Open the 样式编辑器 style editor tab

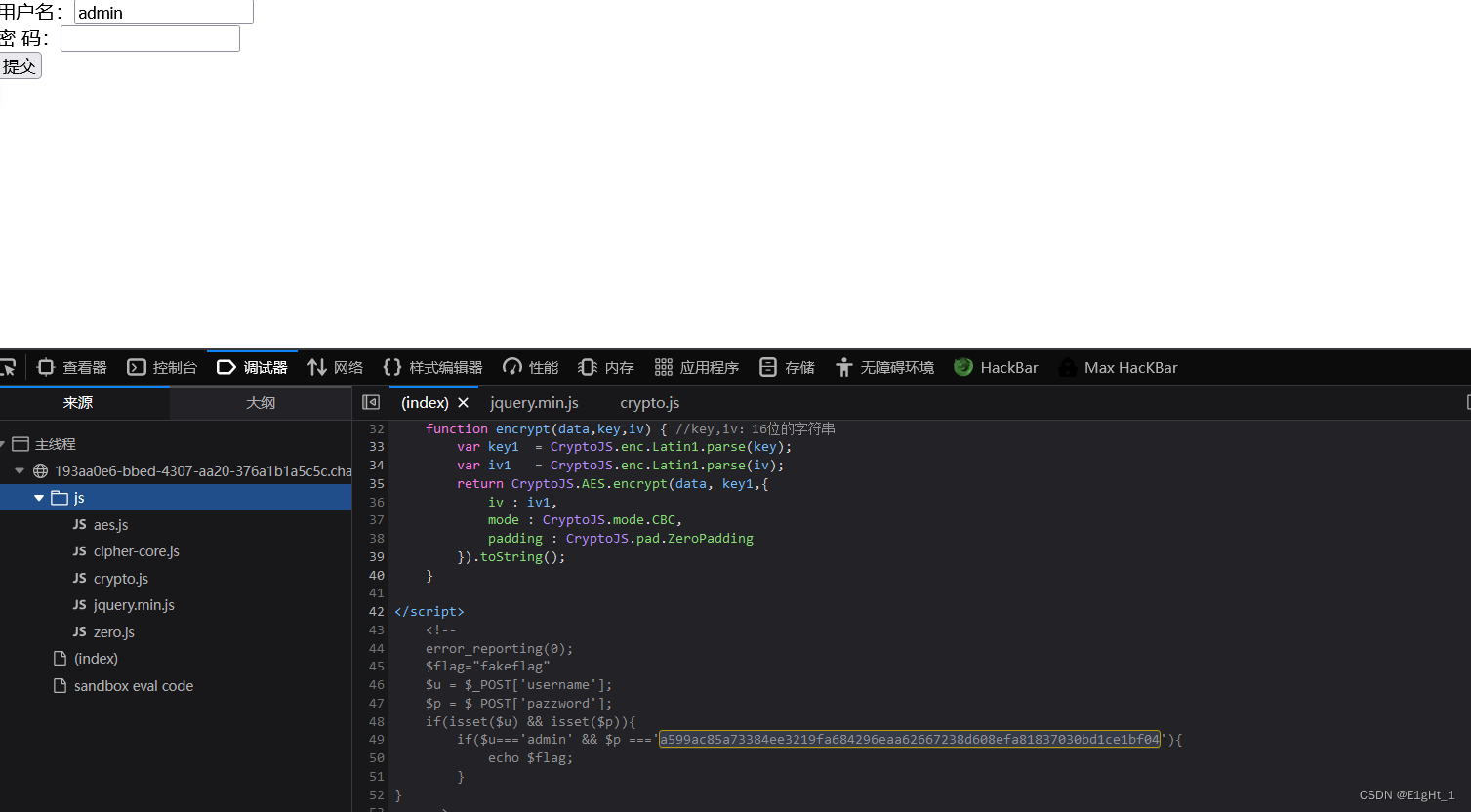coord(433,367)
